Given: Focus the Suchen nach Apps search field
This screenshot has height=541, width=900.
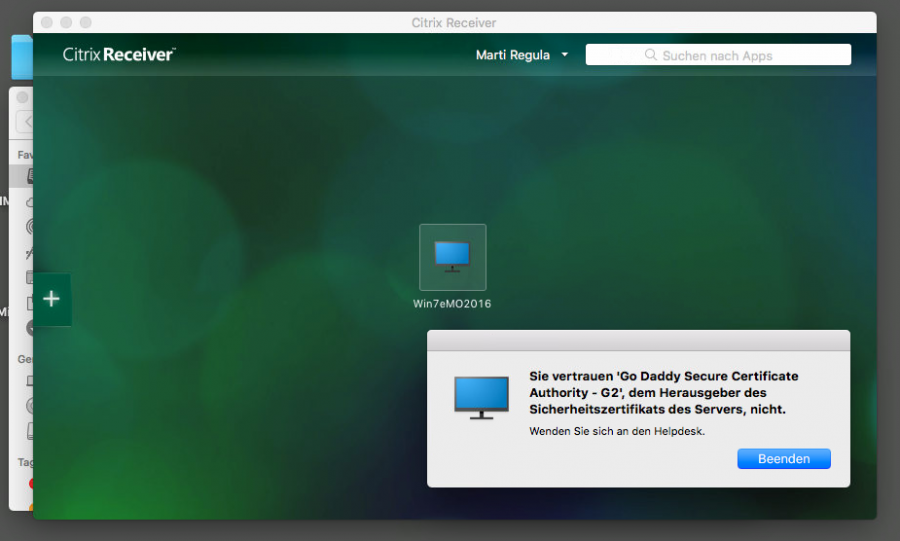Looking at the screenshot, I should click(x=730, y=55).
